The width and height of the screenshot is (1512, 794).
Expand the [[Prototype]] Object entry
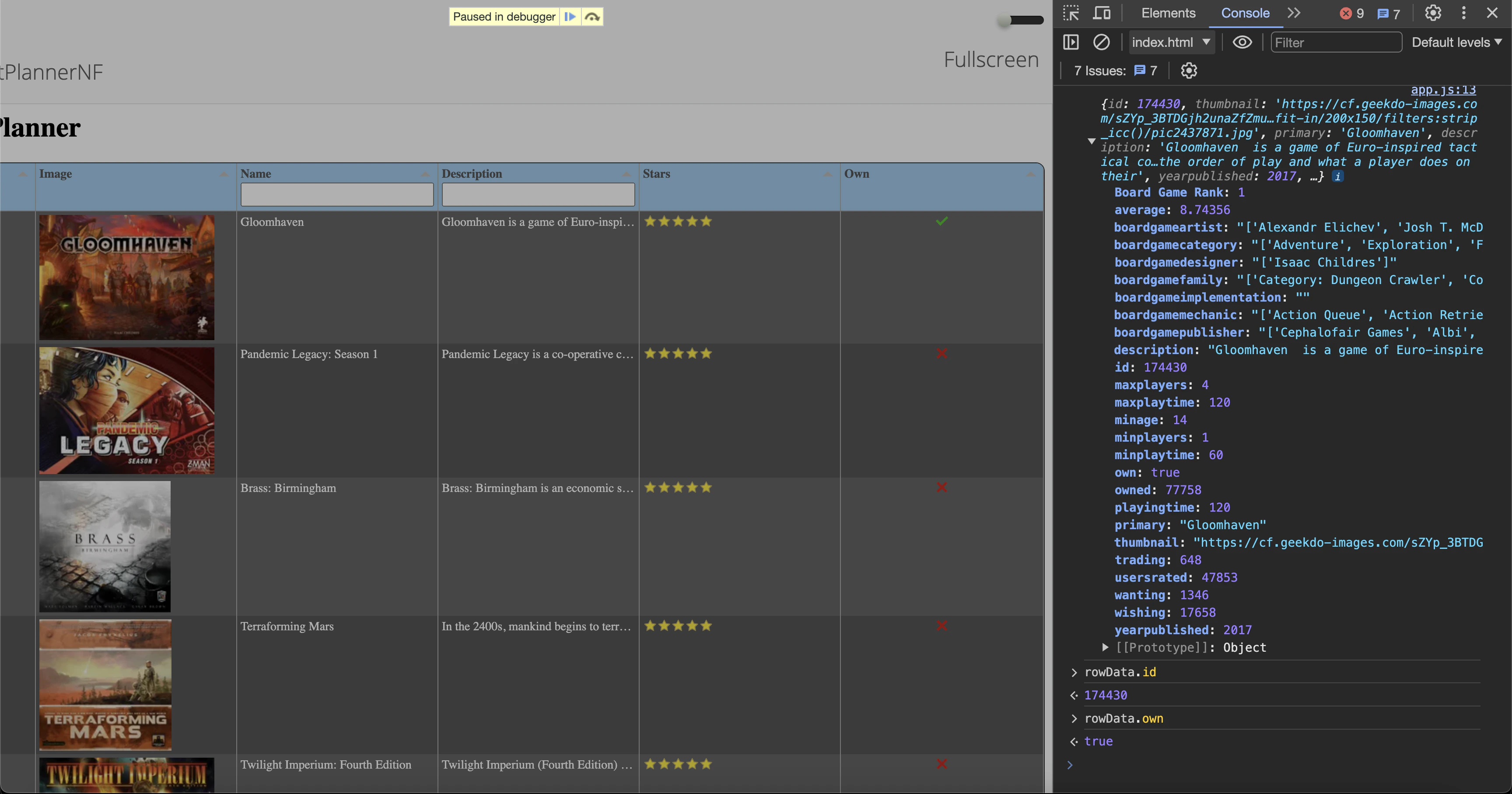(1105, 647)
